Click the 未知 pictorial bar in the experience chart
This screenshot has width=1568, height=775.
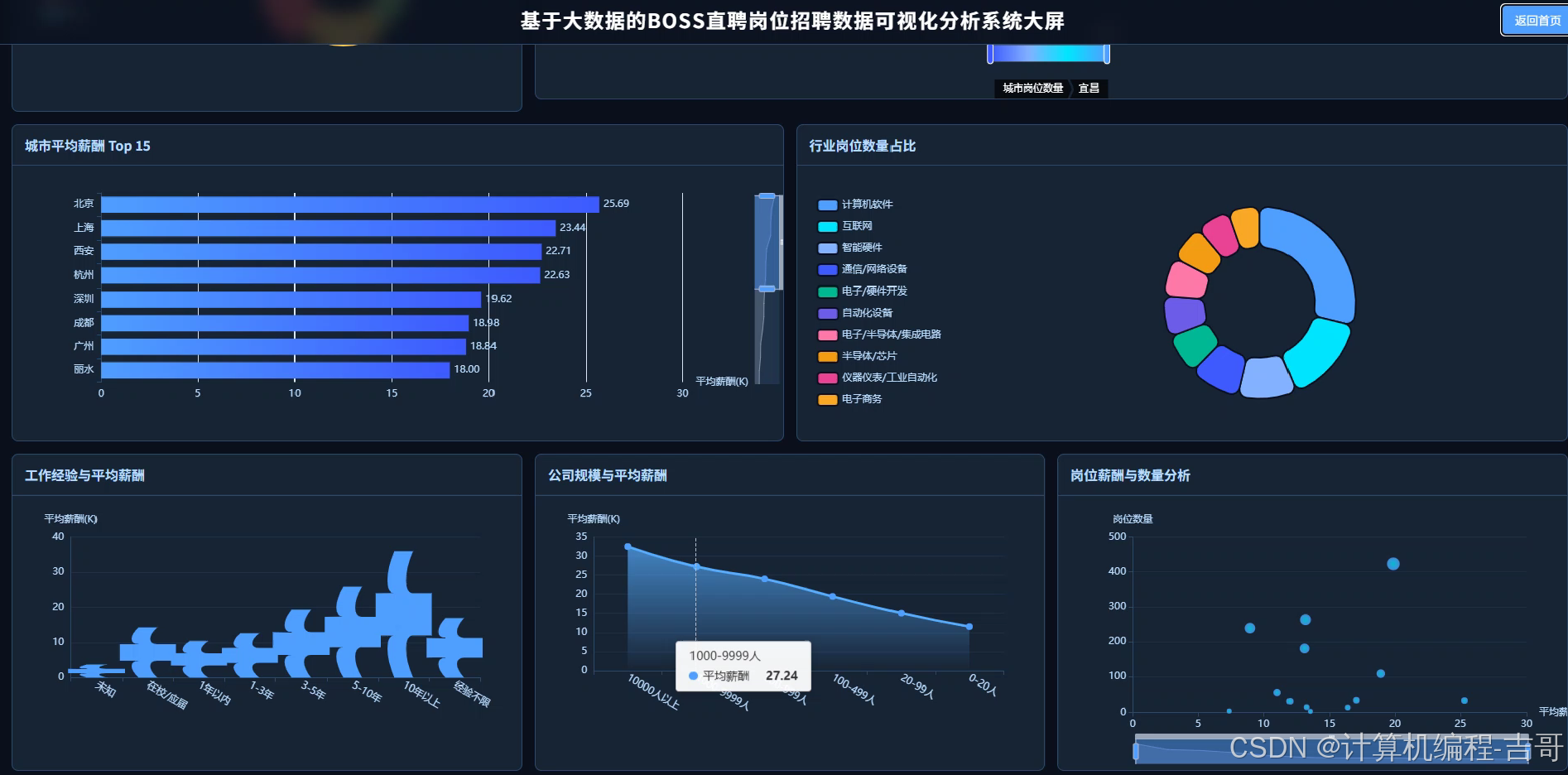[96, 671]
